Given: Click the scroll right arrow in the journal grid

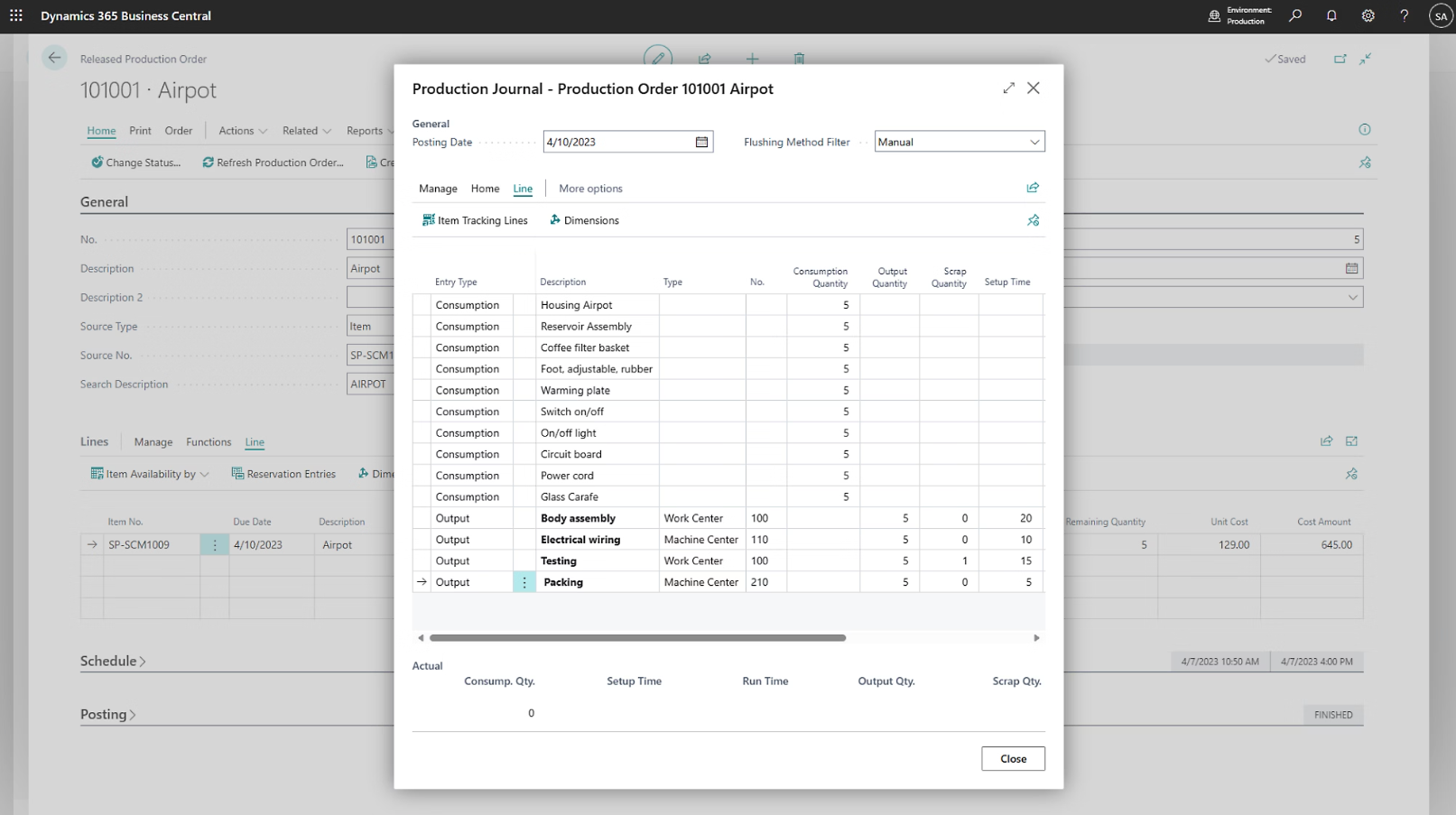Looking at the screenshot, I should (x=1036, y=638).
